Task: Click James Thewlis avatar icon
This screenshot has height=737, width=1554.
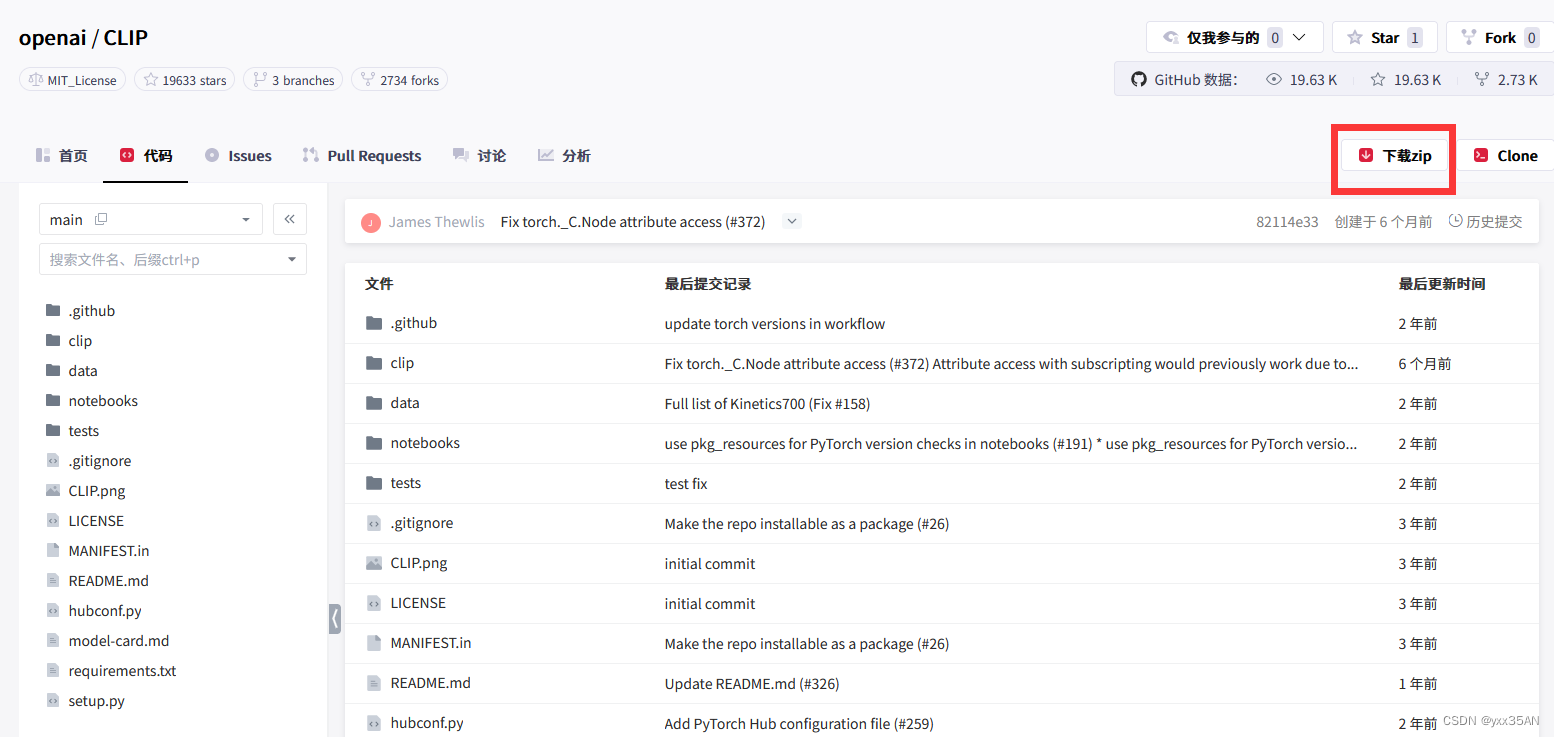Action: pyautogui.click(x=371, y=222)
